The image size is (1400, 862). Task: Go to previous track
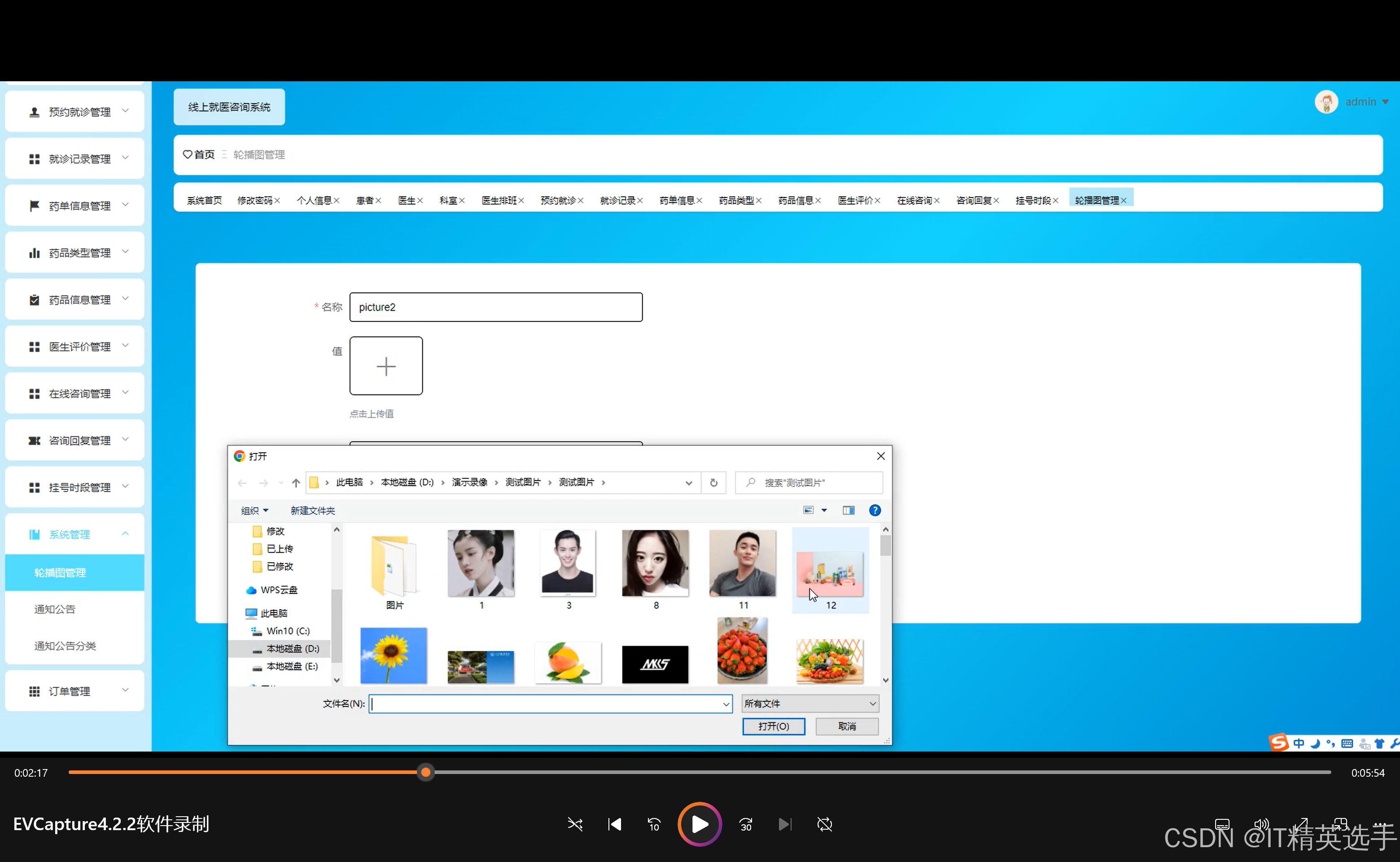point(614,824)
